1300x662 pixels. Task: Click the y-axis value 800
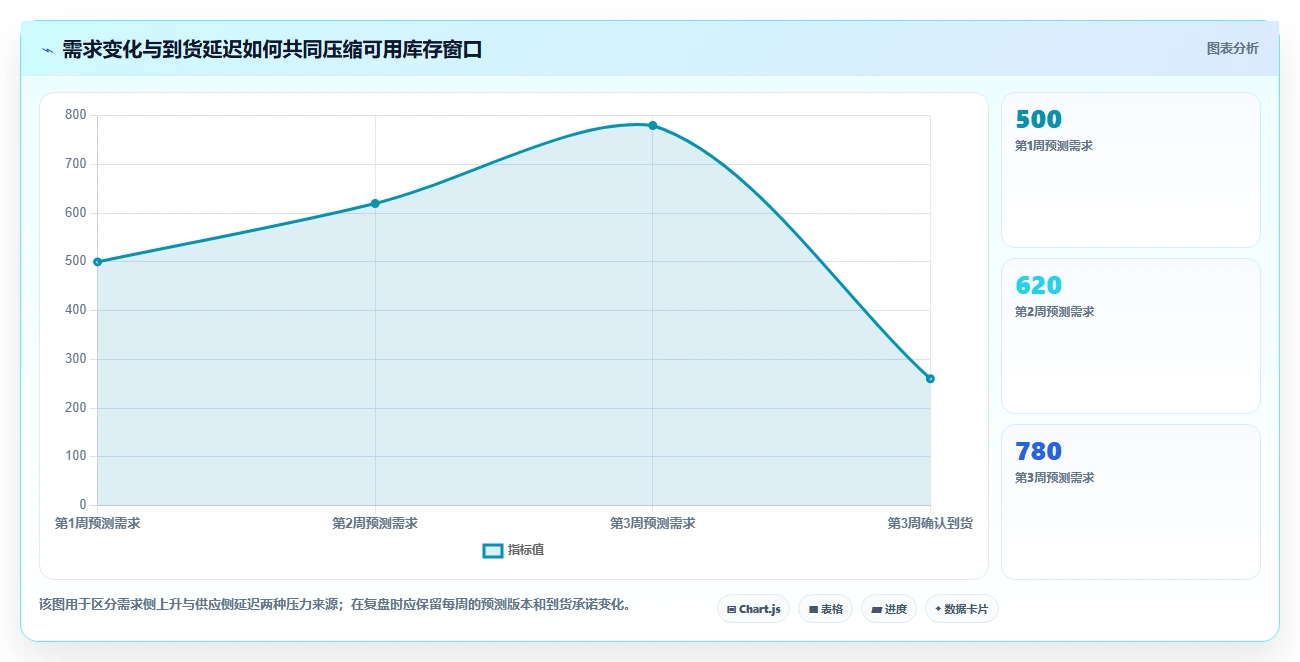pos(76,115)
